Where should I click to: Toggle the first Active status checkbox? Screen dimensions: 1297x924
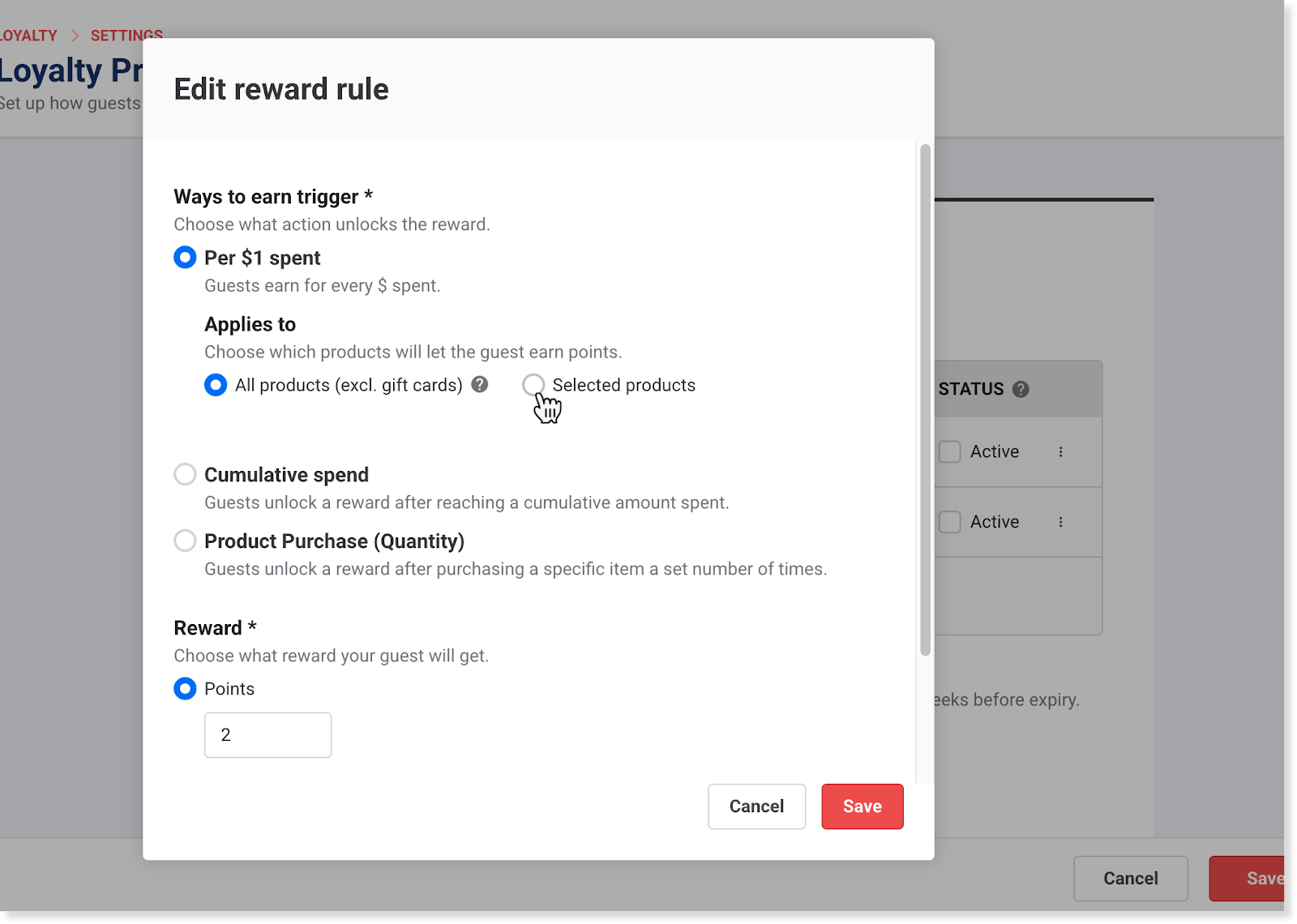(x=950, y=452)
